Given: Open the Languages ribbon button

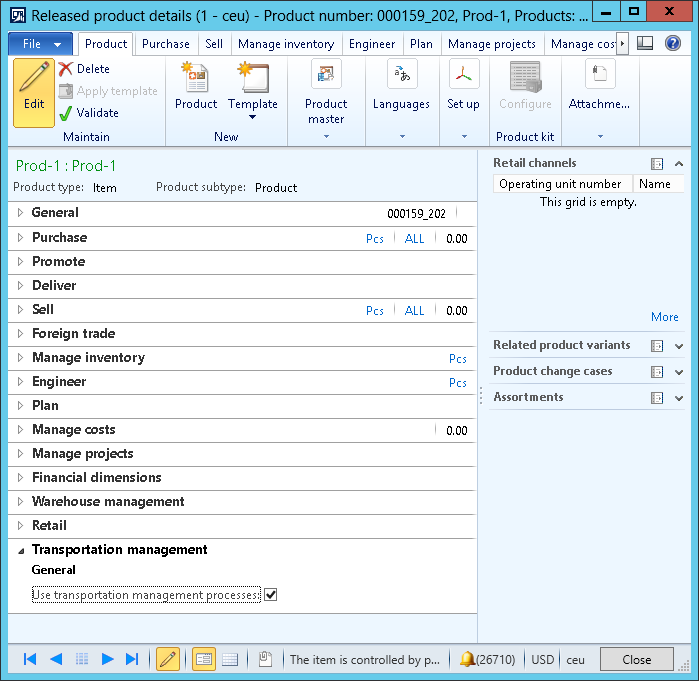Looking at the screenshot, I should [401, 76].
